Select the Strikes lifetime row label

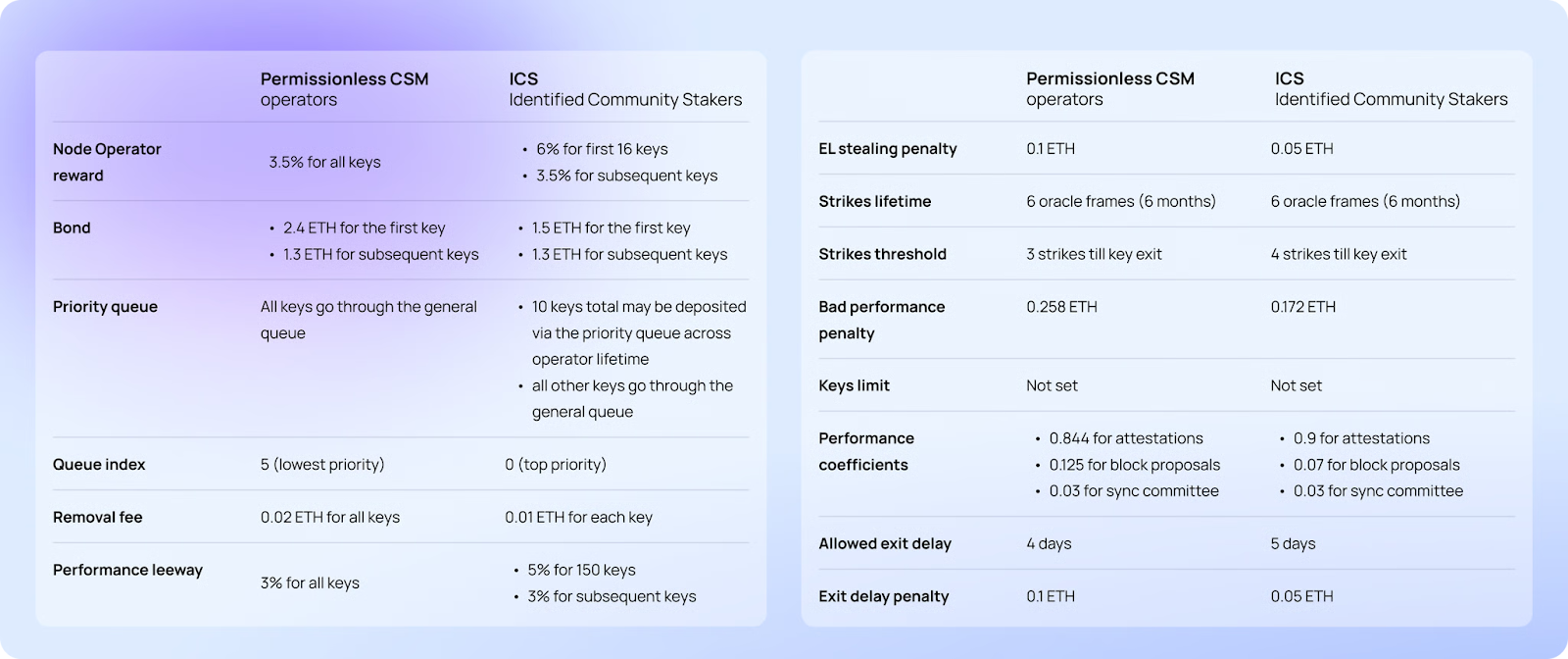coord(875,201)
